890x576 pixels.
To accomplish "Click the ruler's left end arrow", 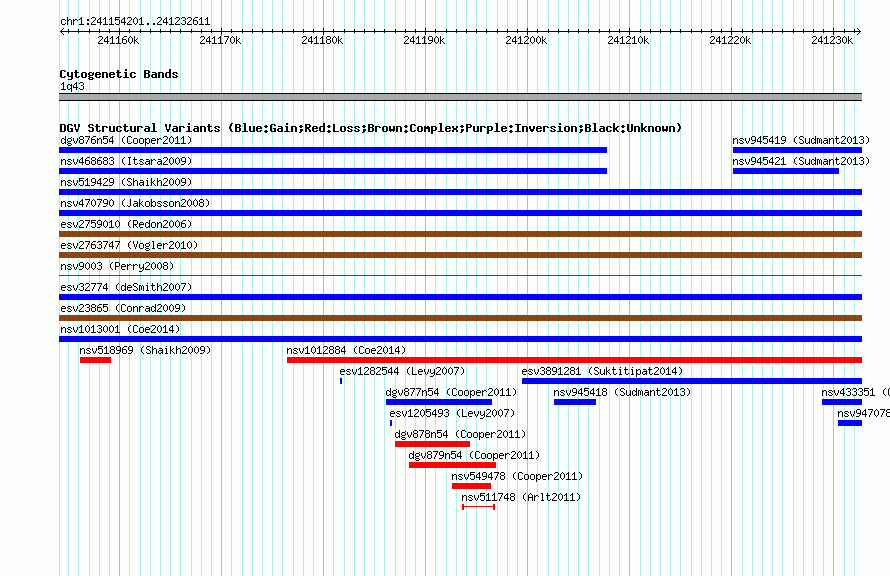I will [x=62, y=32].
